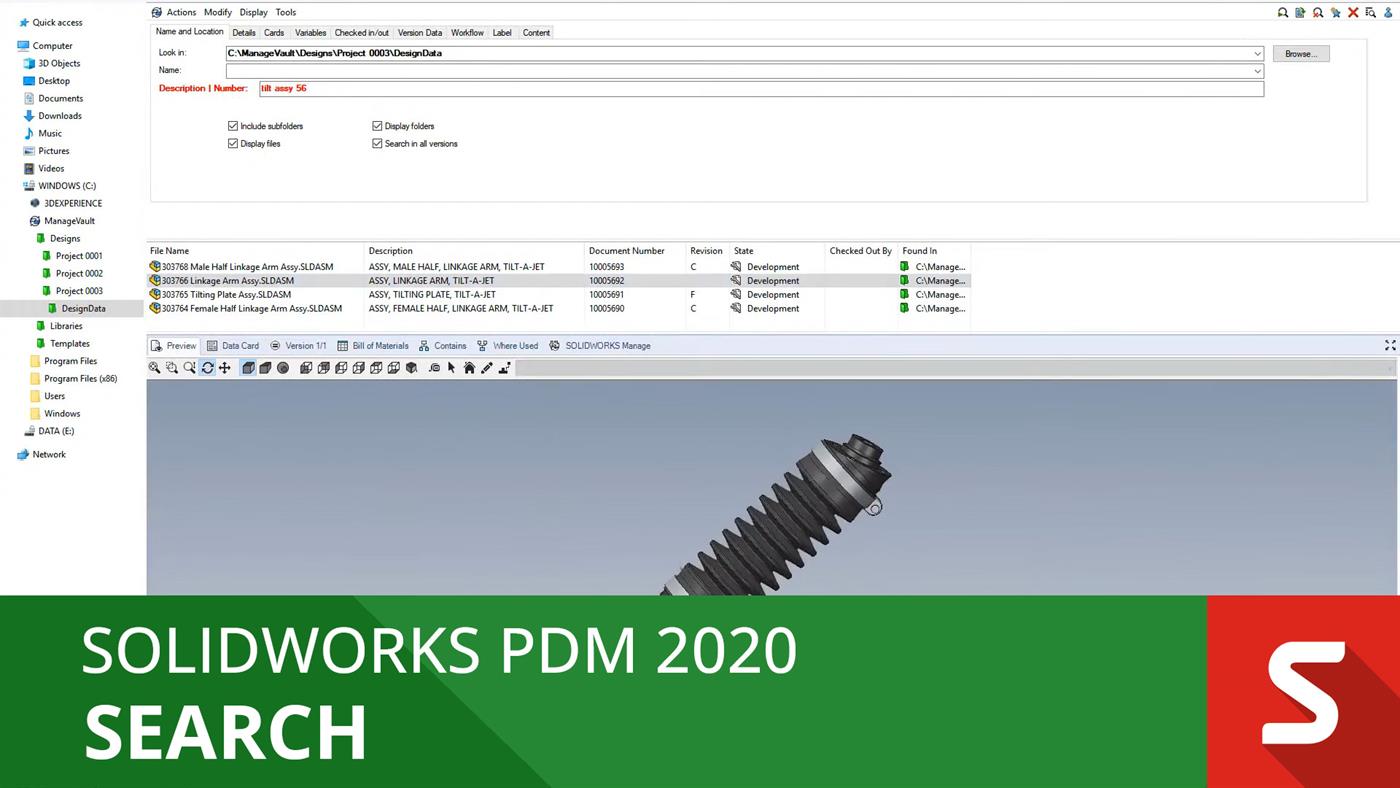This screenshot has width=1400, height=788.
Task: Toggle off Search in all versions
Action: tap(378, 143)
